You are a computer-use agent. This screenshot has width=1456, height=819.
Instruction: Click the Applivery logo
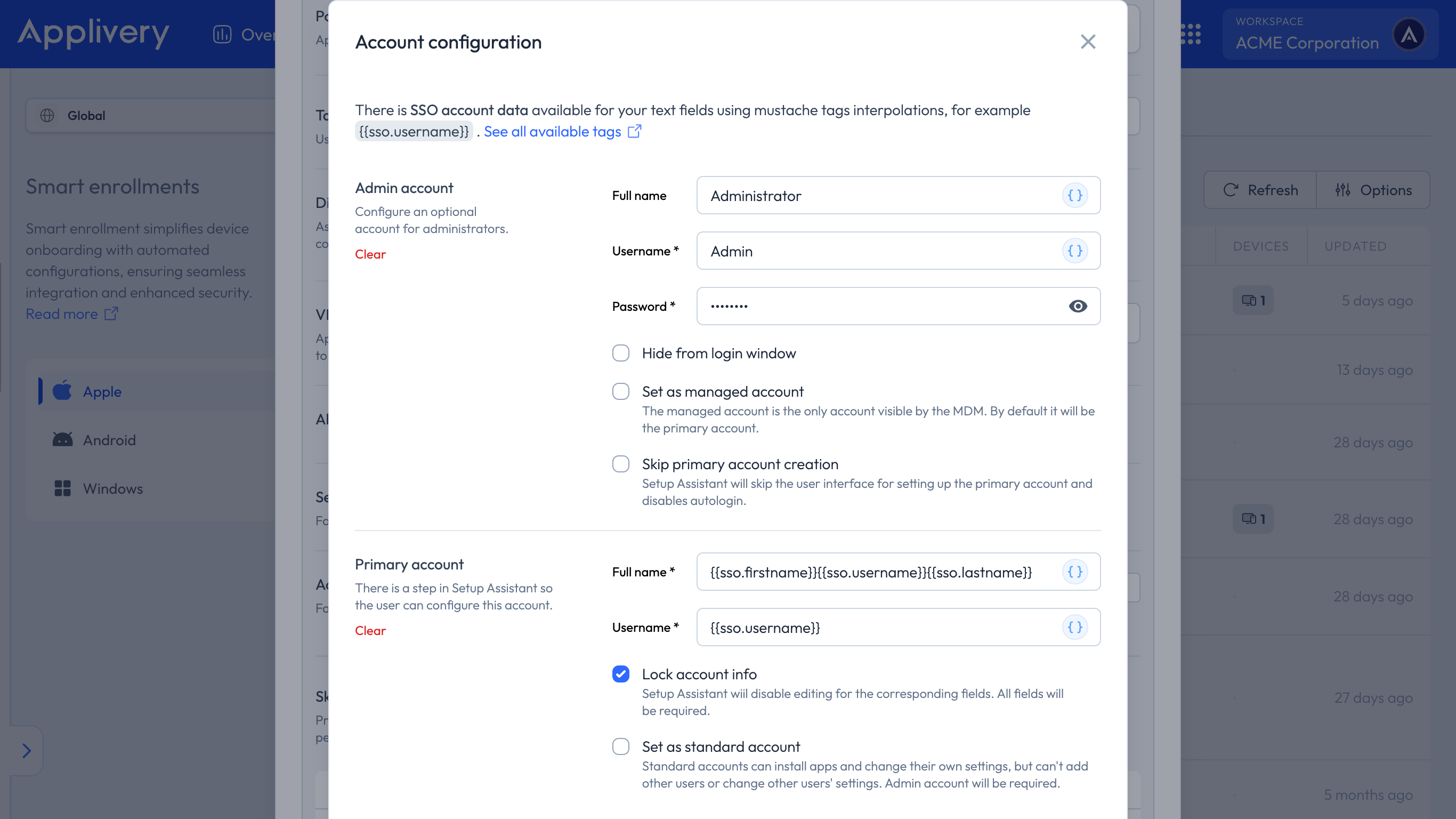pos(94,34)
